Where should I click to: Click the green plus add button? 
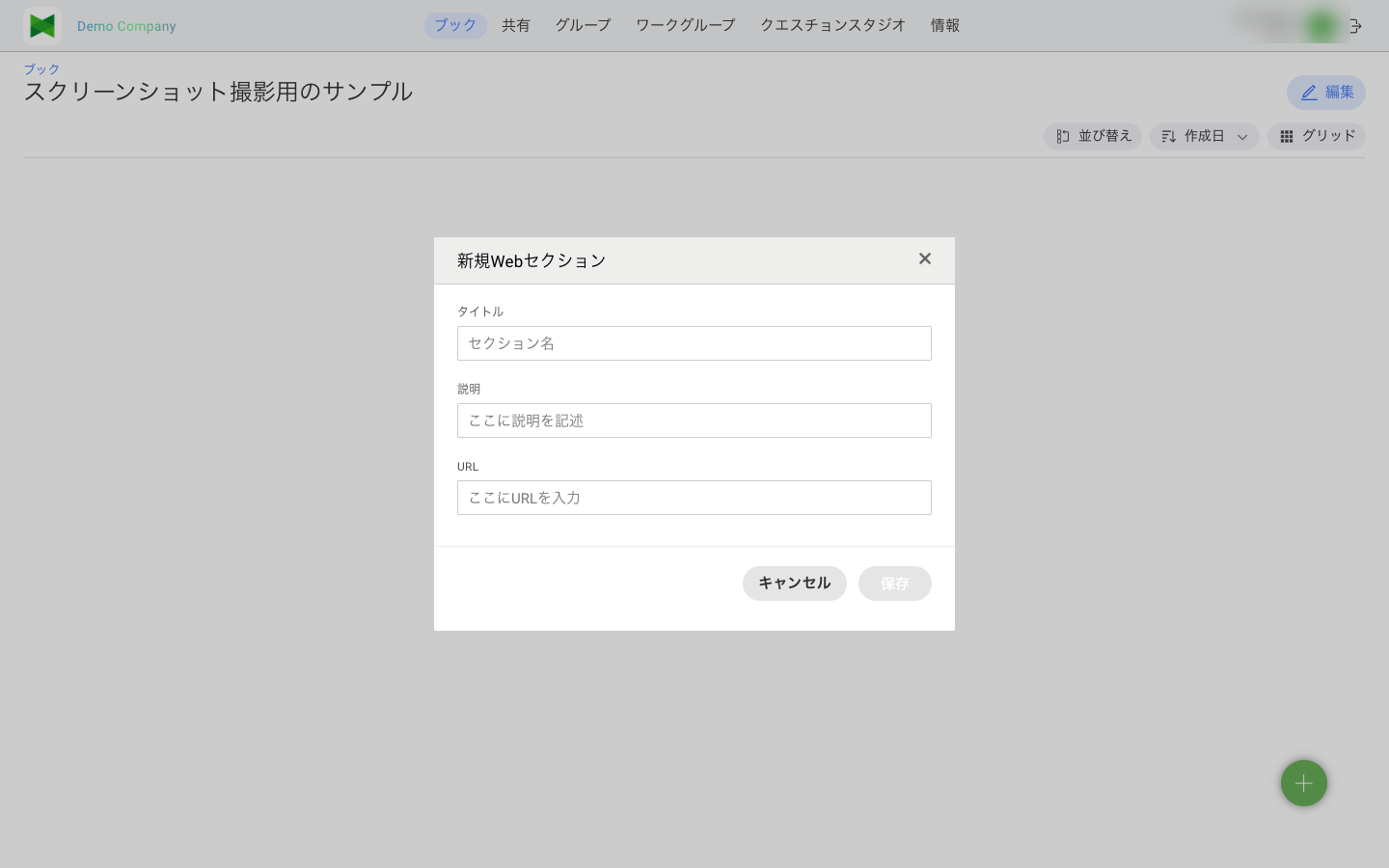tap(1304, 783)
